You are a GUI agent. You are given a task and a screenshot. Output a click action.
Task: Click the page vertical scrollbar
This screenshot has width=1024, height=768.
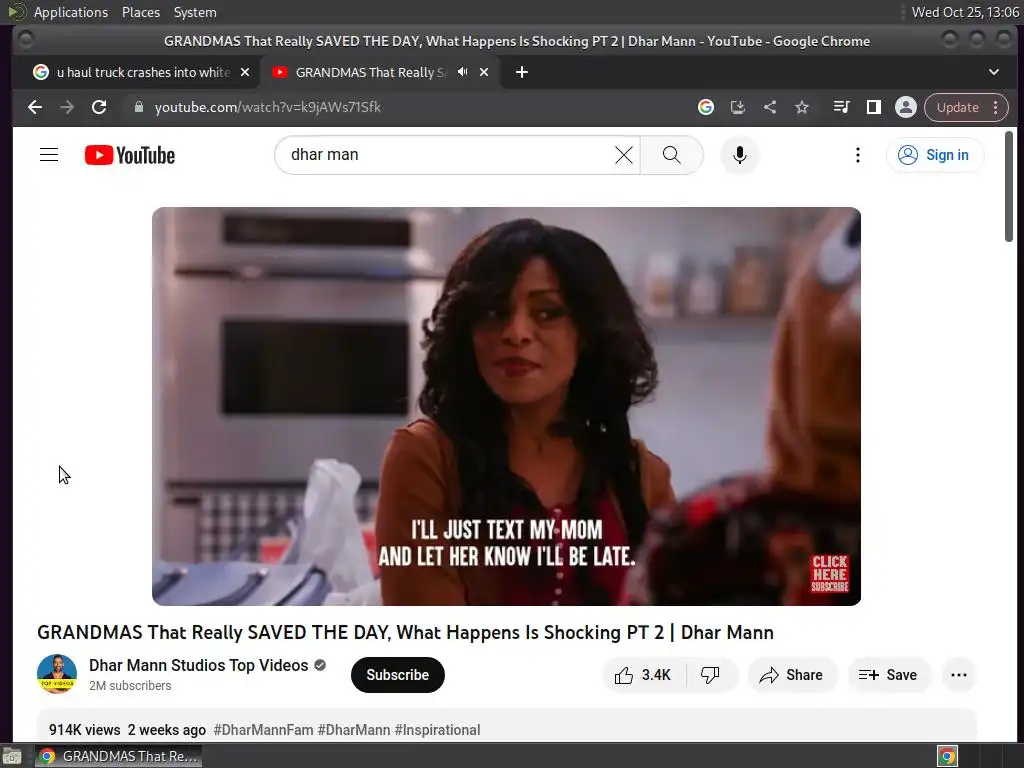(x=1008, y=187)
